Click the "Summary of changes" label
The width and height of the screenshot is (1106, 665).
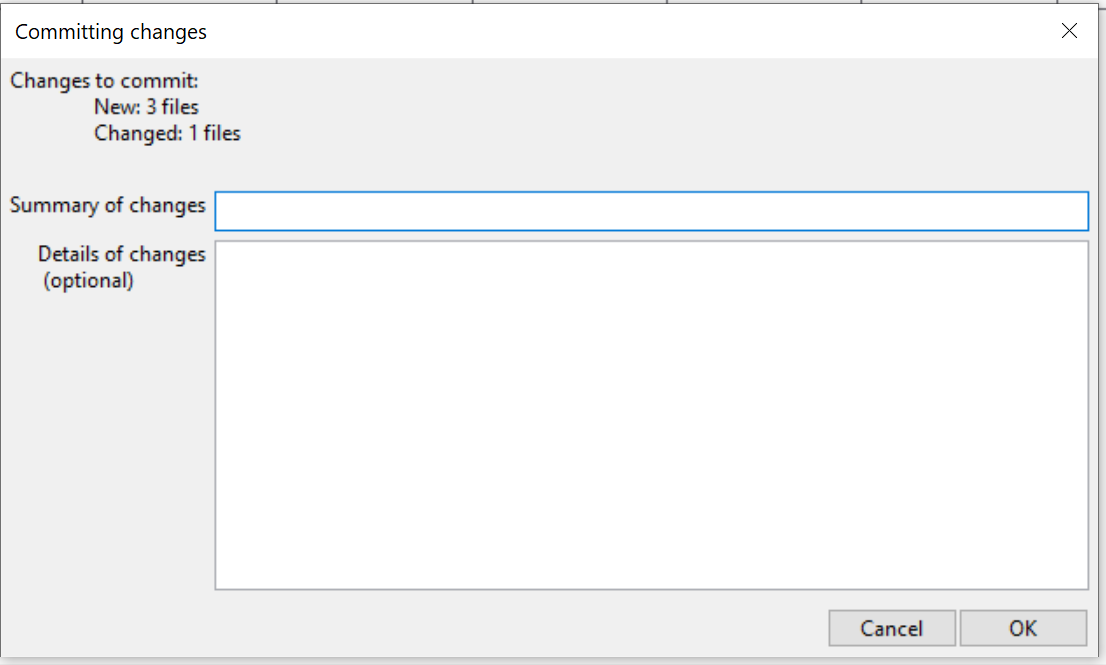pos(108,205)
